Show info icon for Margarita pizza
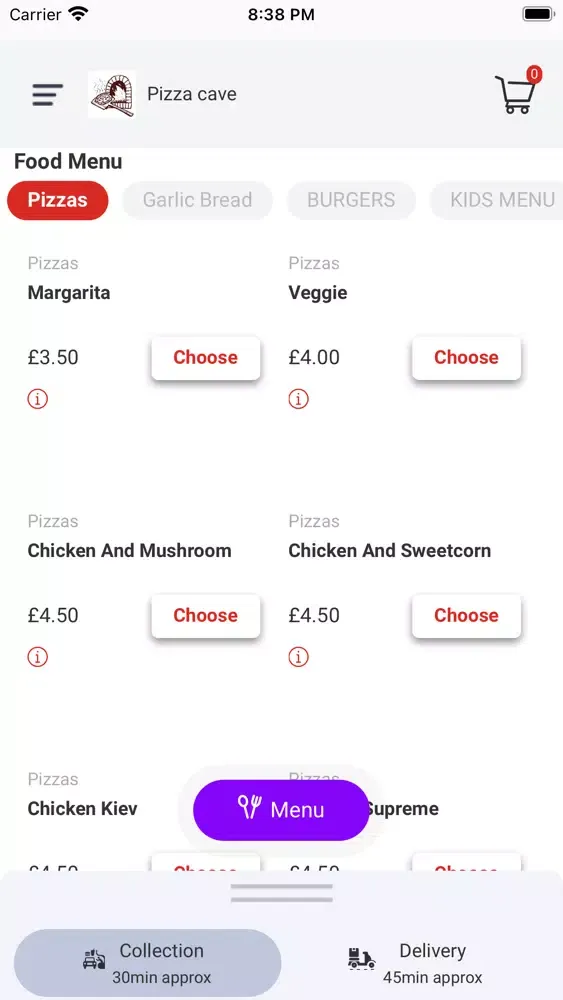This screenshot has height=1000, width=563. [x=38, y=399]
